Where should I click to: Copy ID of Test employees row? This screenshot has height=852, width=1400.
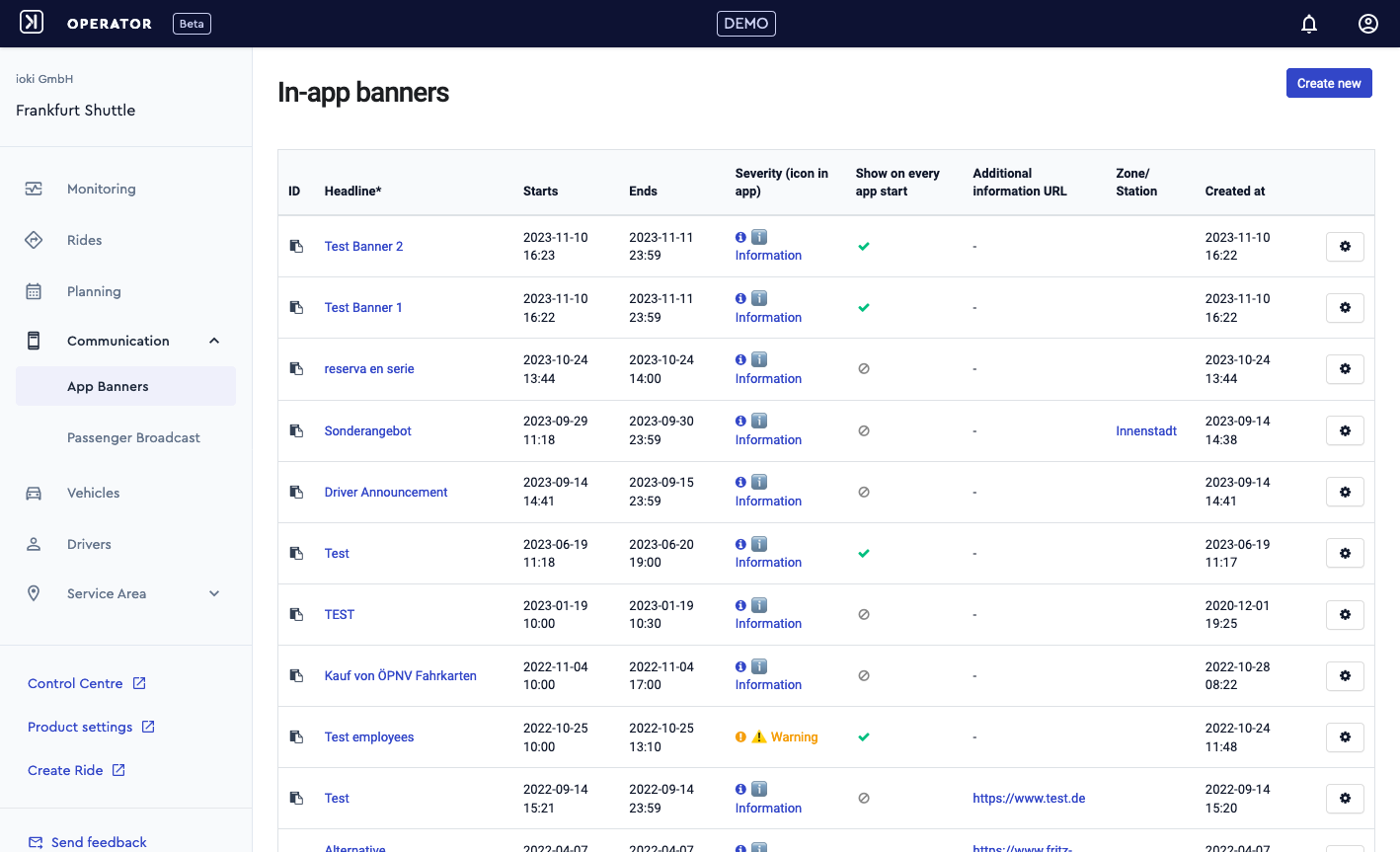point(296,736)
